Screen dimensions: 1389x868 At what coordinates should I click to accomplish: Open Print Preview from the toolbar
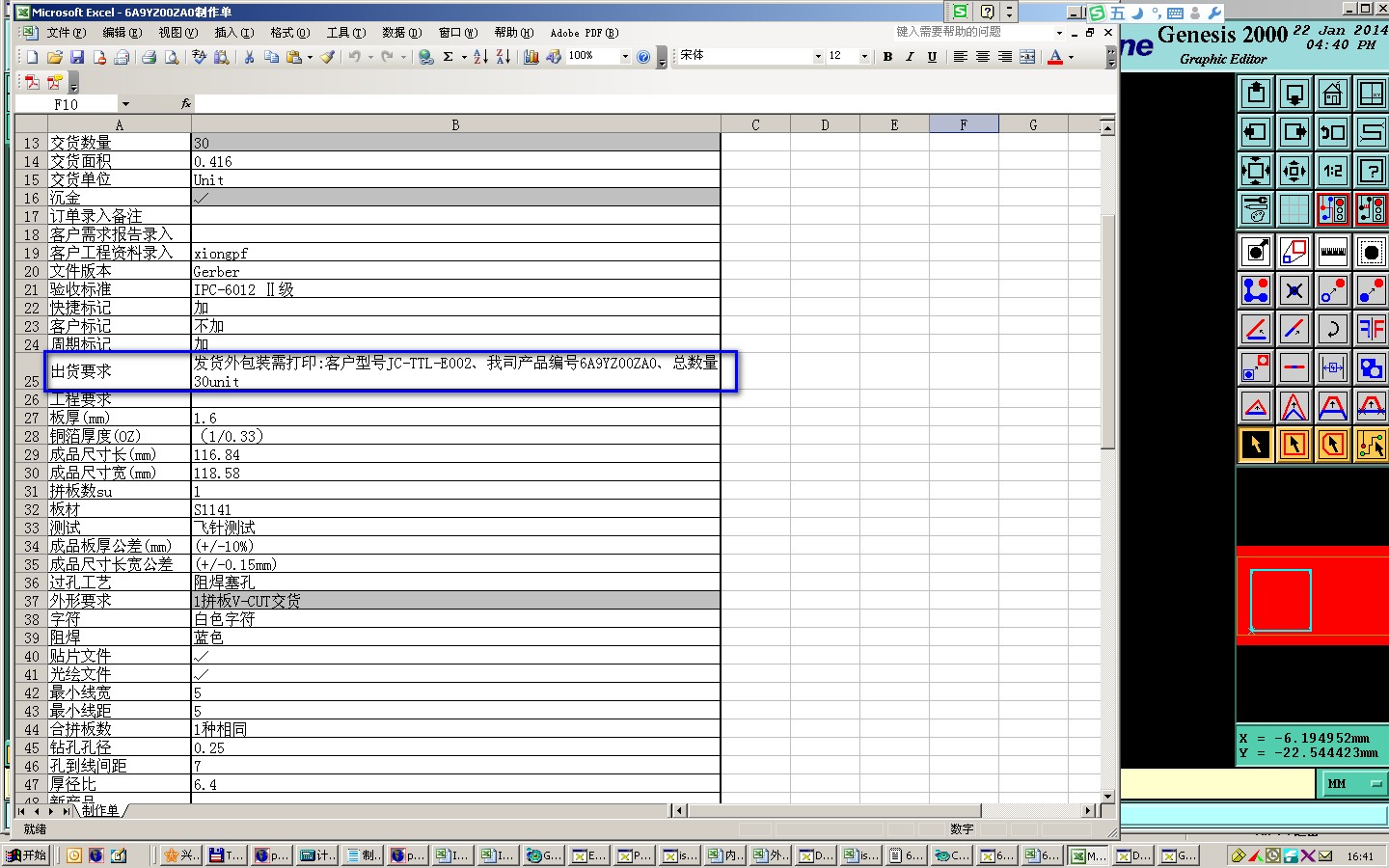tap(172, 57)
